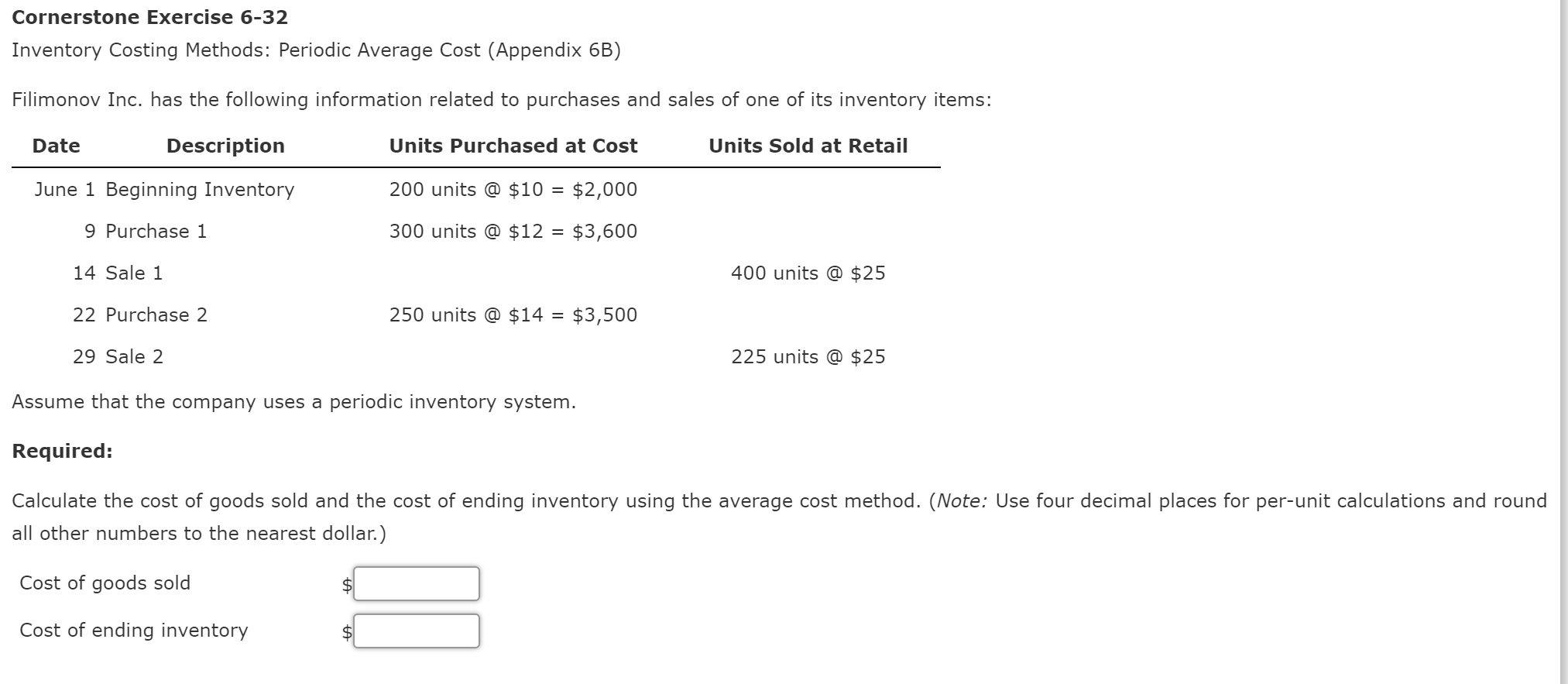The height and width of the screenshot is (684, 1568).
Task: Select the $2,000 beginning inventory amount
Action: pos(606,190)
